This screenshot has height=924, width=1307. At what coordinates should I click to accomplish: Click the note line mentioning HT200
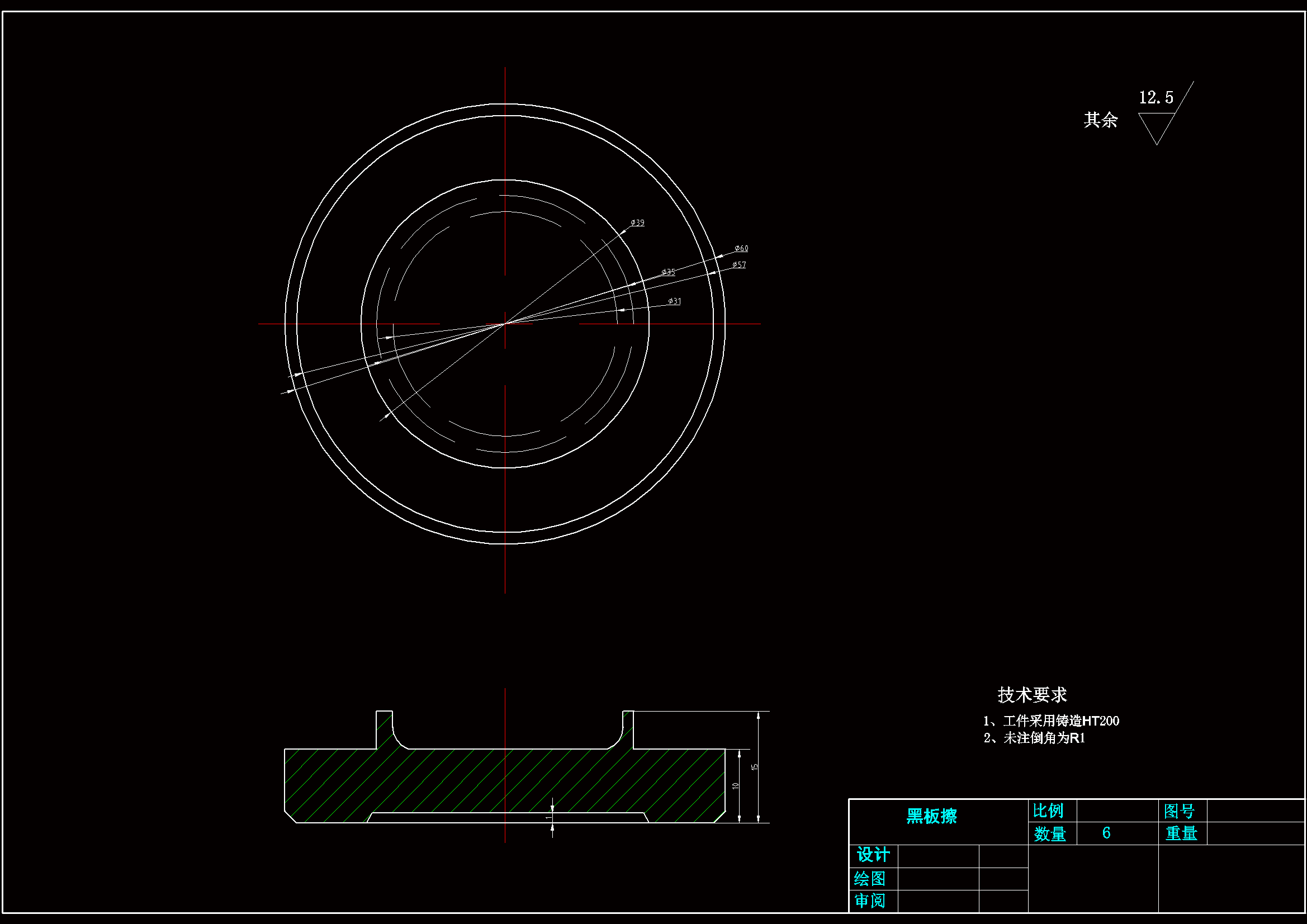point(1051,721)
